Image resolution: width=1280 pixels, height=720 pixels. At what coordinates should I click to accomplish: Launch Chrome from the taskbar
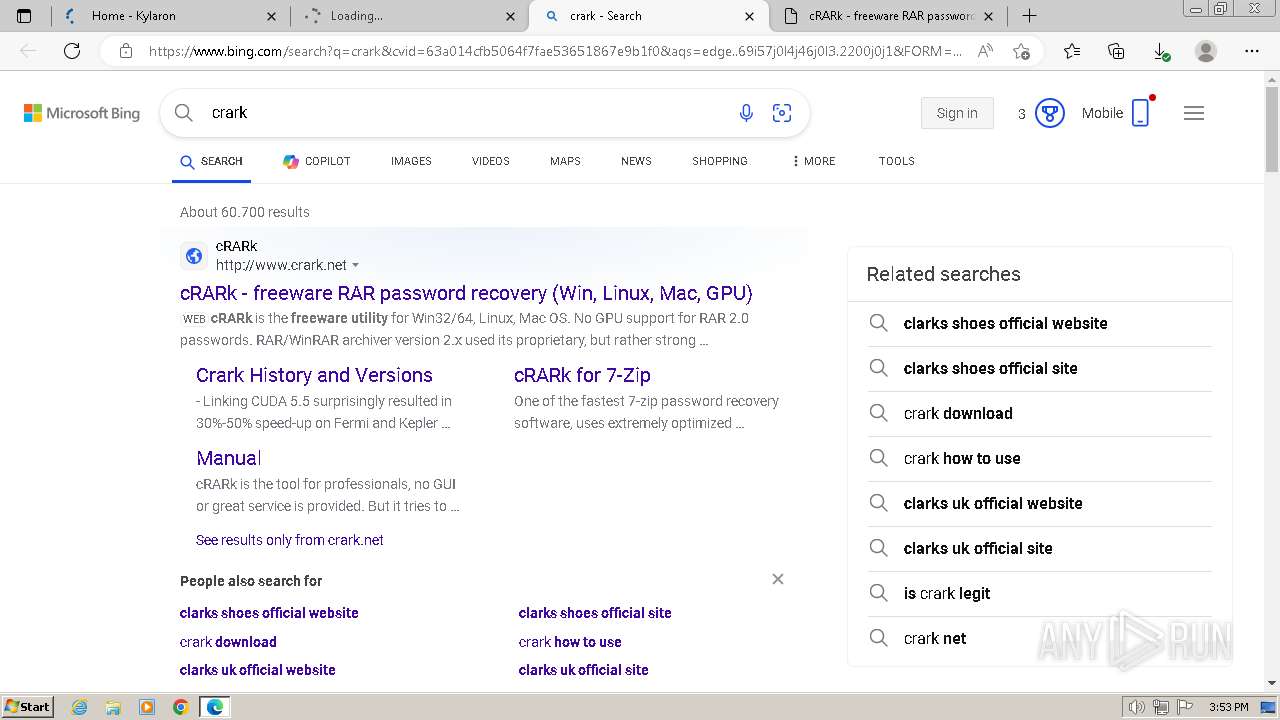(x=180, y=707)
